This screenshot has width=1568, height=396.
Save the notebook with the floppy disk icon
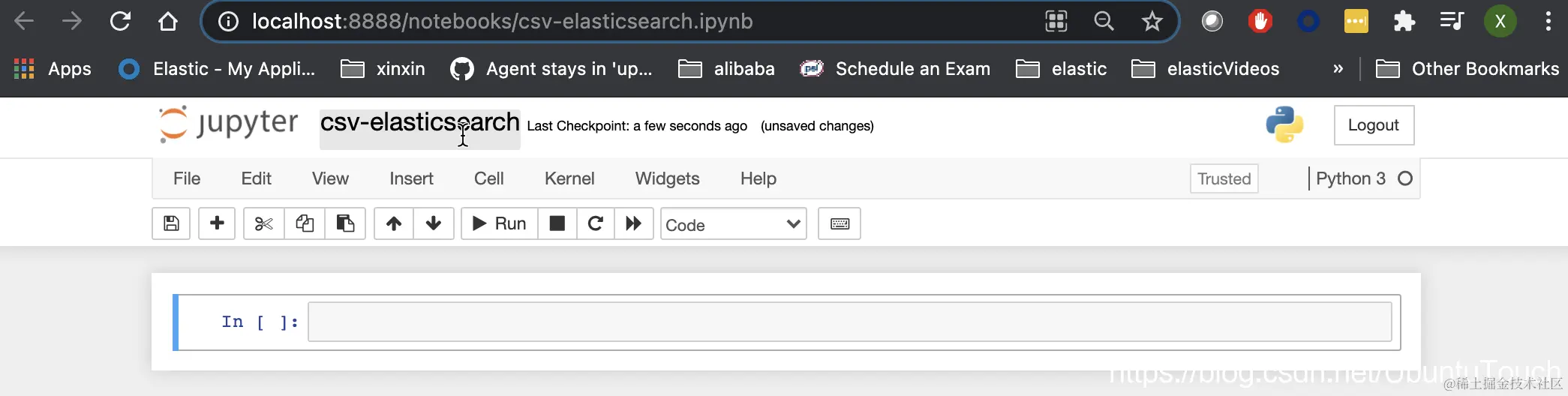171,223
